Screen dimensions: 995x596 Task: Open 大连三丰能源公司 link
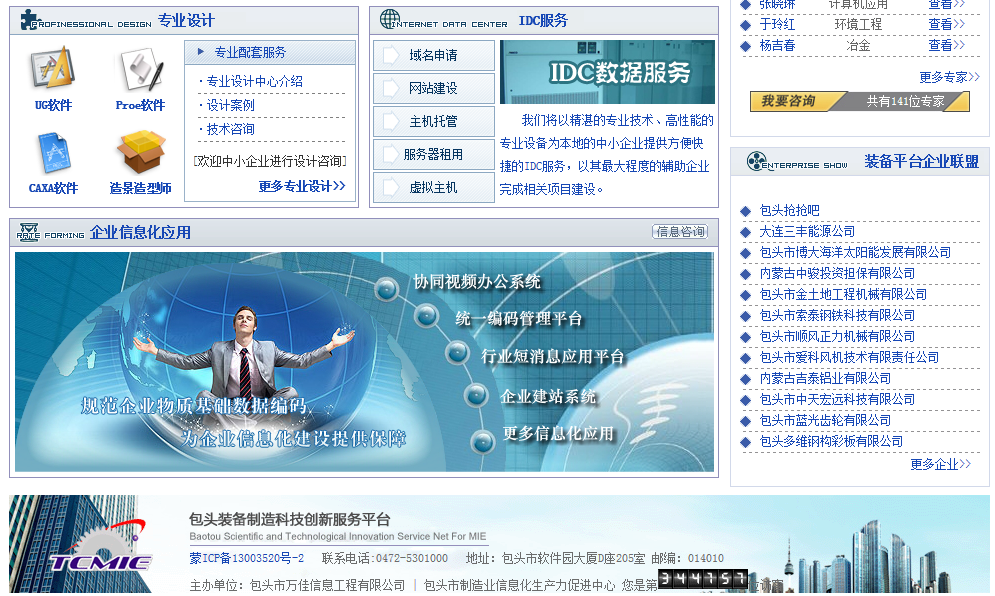click(x=807, y=231)
